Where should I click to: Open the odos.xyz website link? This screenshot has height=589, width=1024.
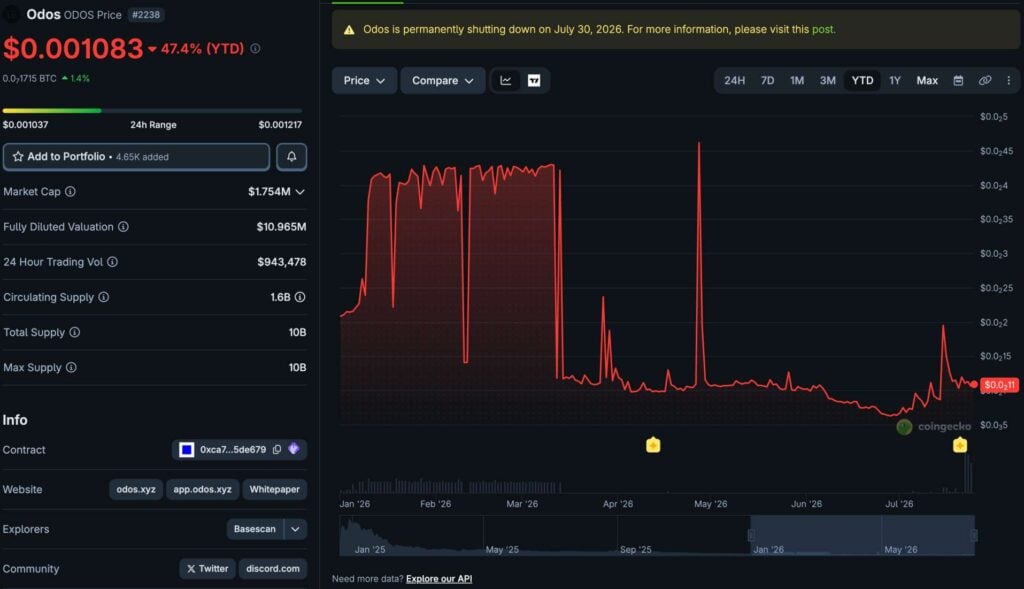coord(136,489)
